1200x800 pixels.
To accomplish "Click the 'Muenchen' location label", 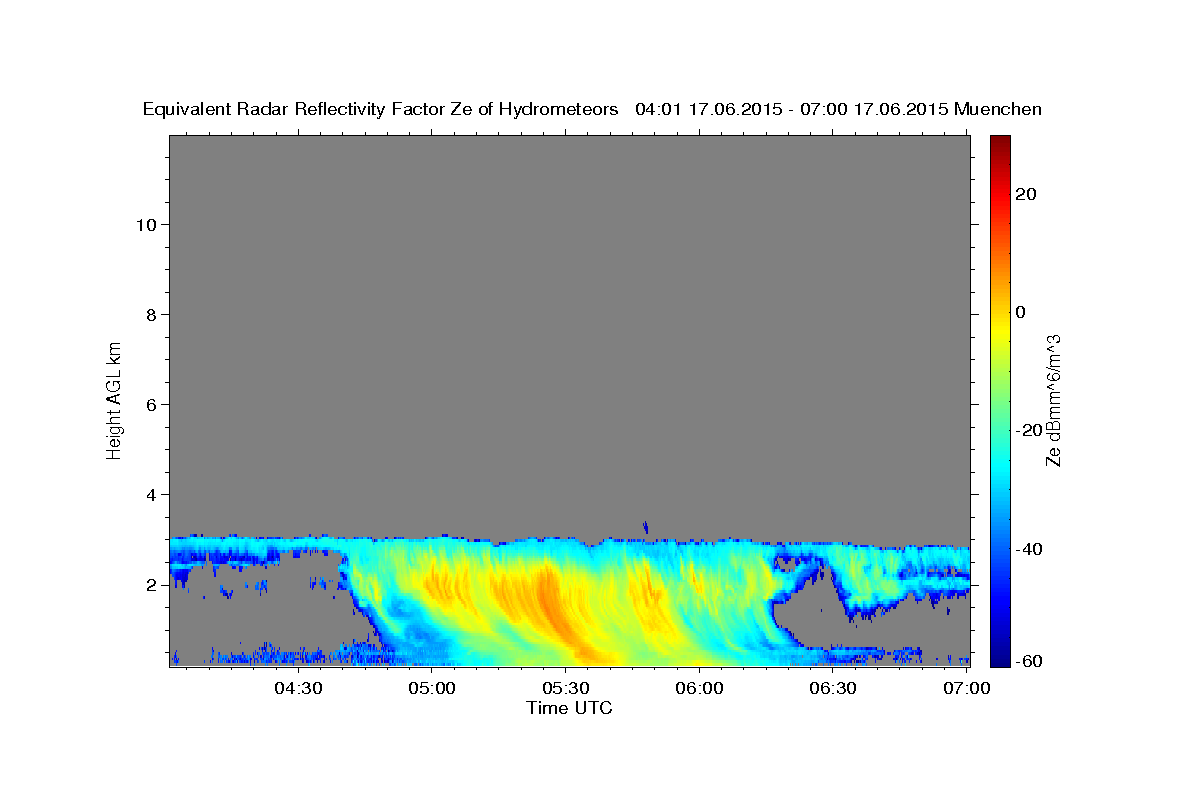I will (999, 109).
